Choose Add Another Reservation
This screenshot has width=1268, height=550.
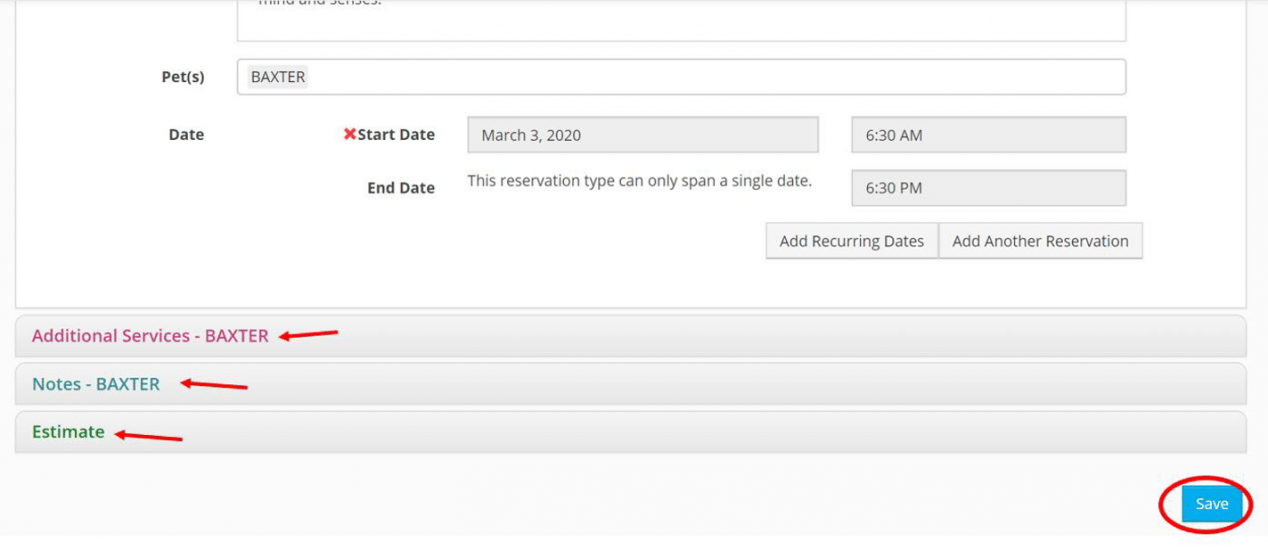[x=1040, y=241]
